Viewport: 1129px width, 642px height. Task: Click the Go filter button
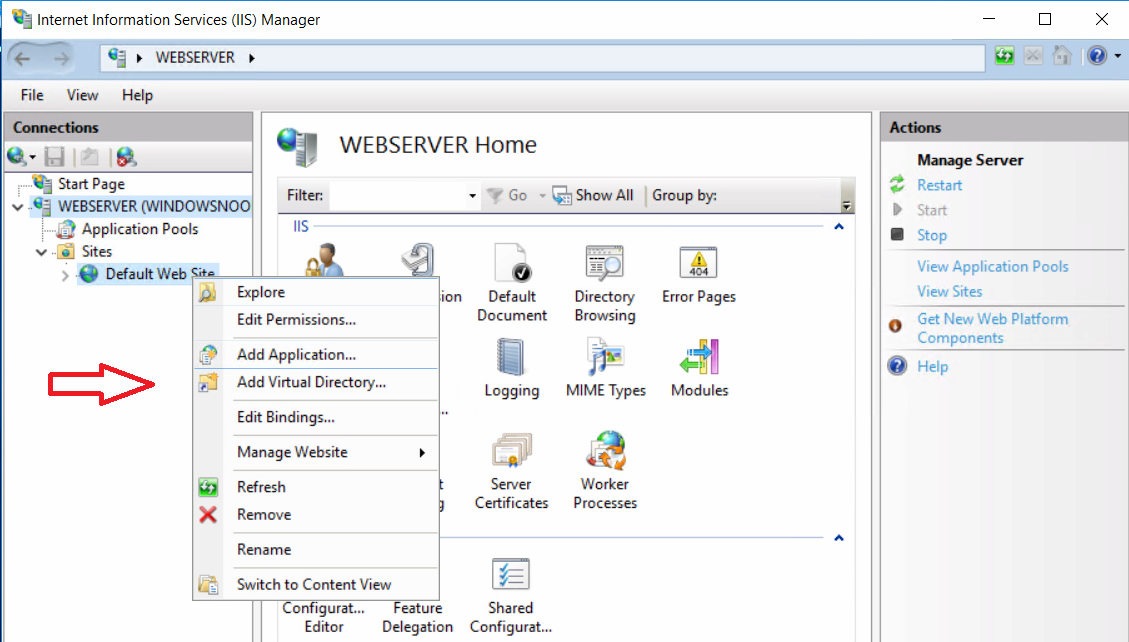click(508, 195)
